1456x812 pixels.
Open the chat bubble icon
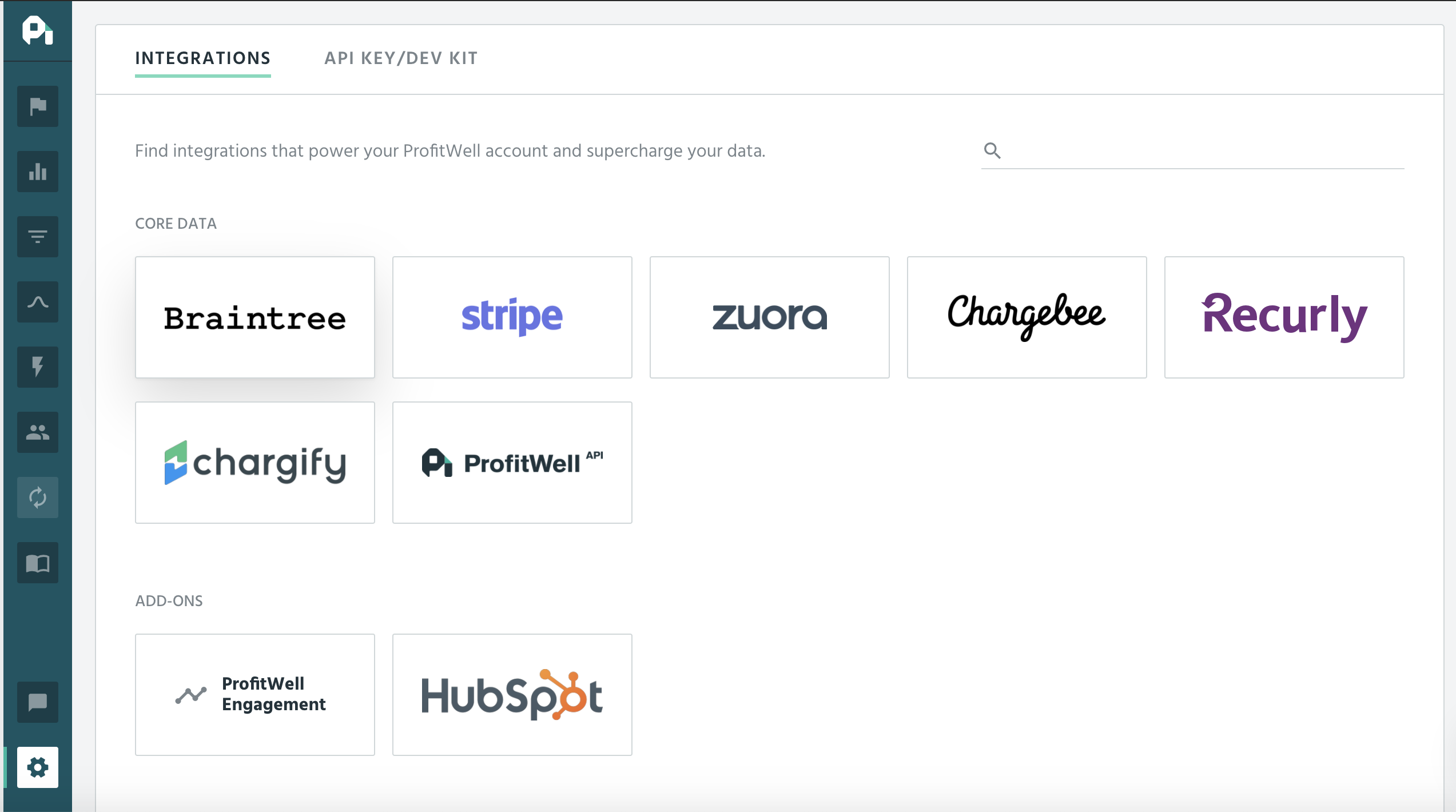38,702
